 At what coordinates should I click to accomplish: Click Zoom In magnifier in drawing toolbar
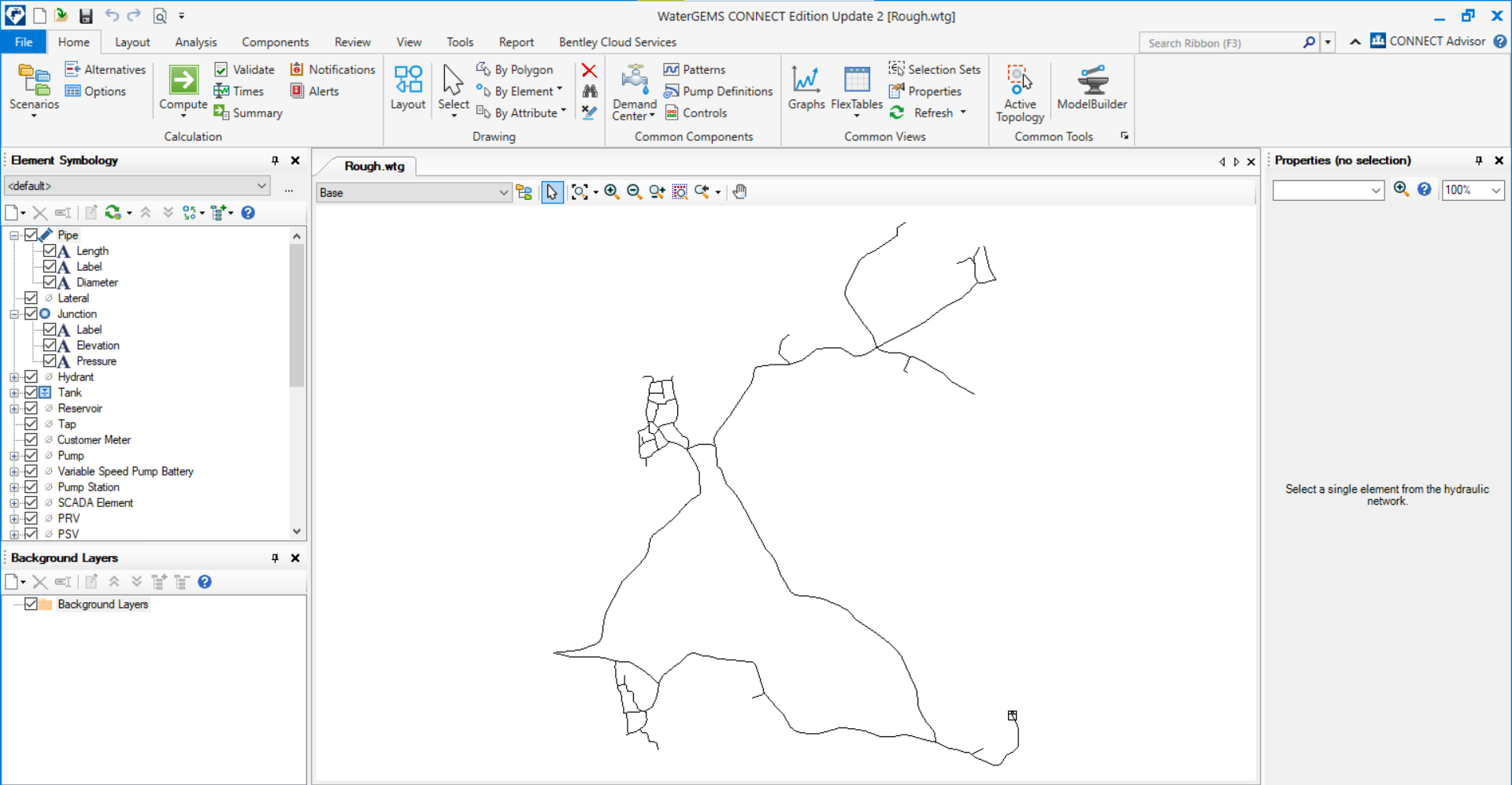(x=611, y=192)
